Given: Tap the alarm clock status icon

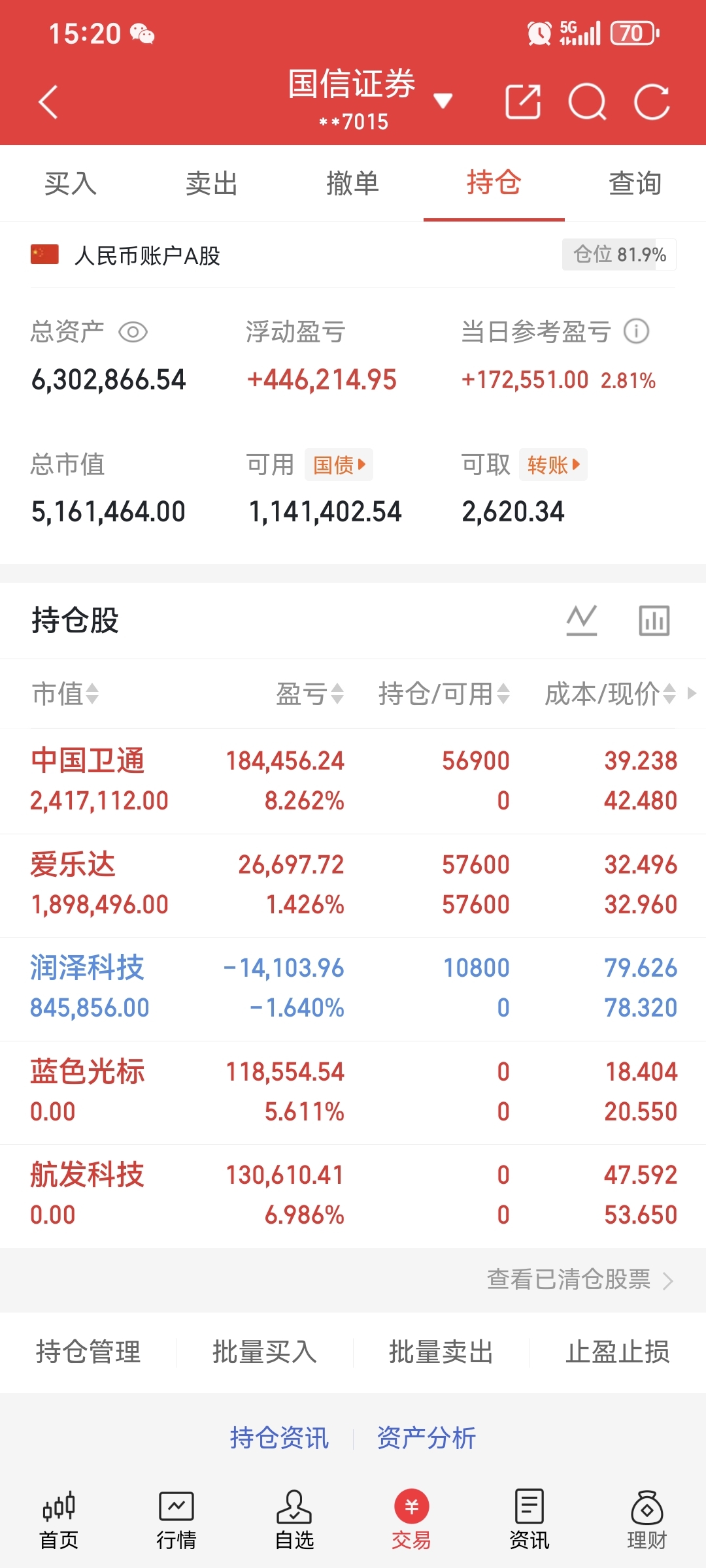Looking at the screenshot, I should [539, 33].
